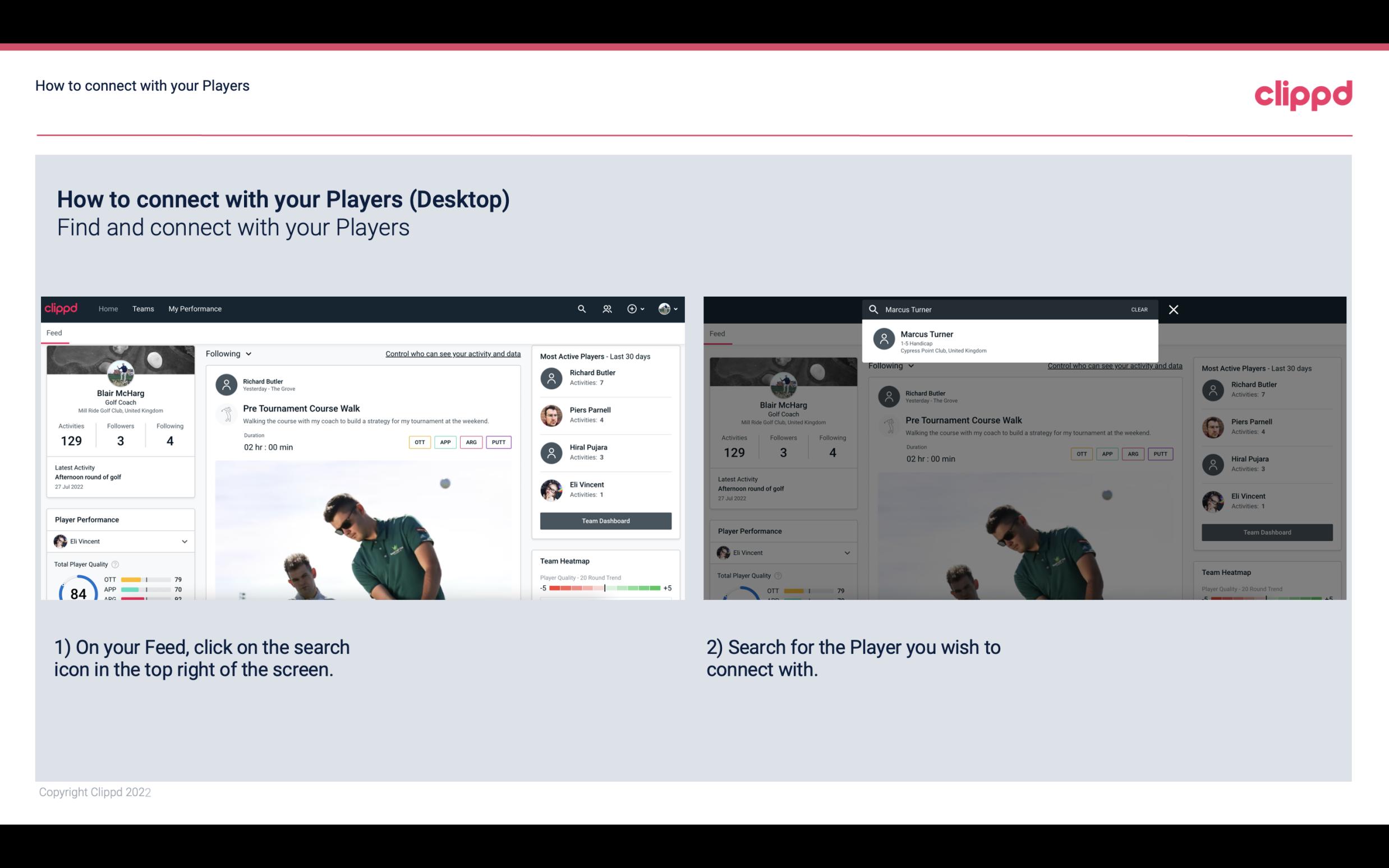This screenshot has width=1389, height=868.
Task: Click the Team Dashboard button
Action: click(605, 520)
